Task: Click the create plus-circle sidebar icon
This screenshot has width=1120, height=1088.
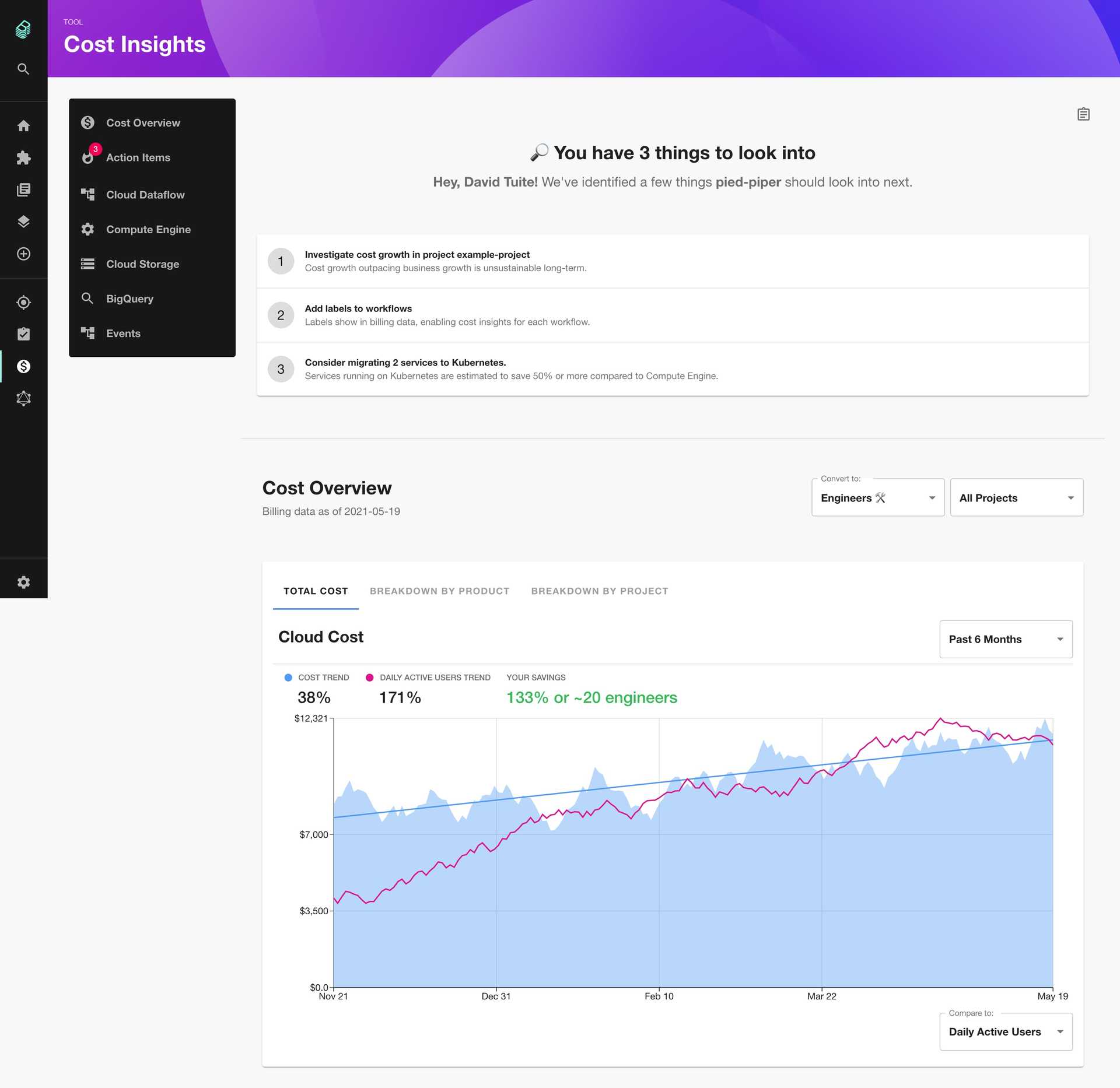Action: click(x=23, y=254)
